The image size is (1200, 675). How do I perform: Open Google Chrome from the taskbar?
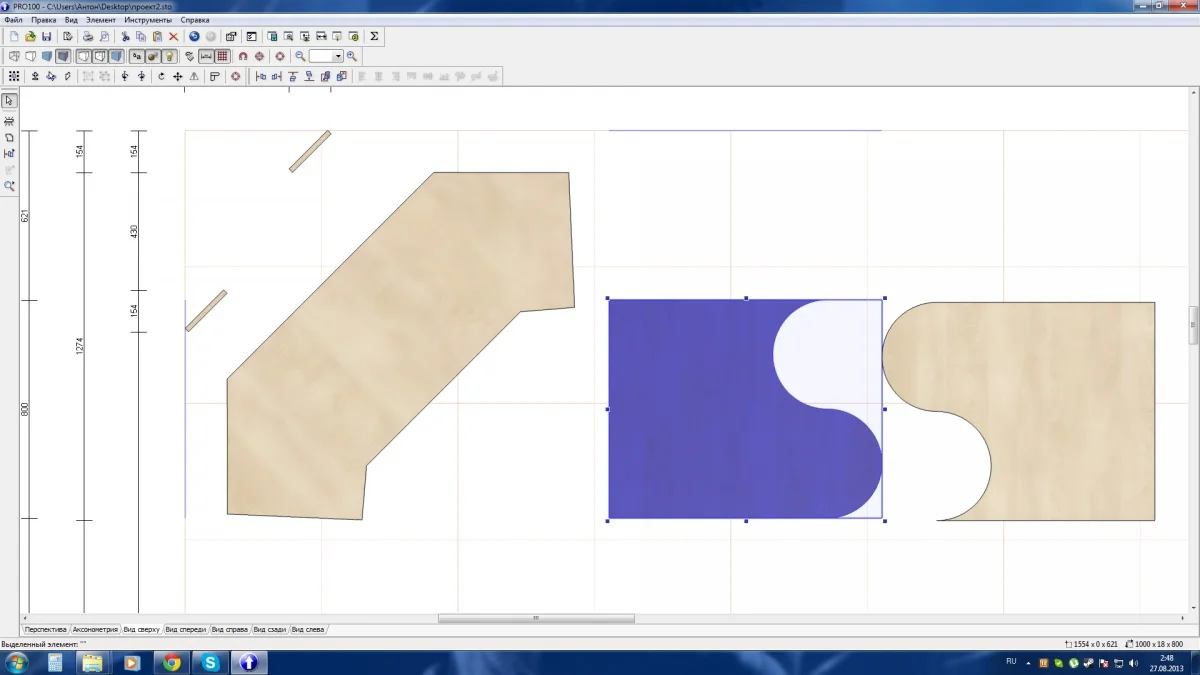tap(172, 662)
